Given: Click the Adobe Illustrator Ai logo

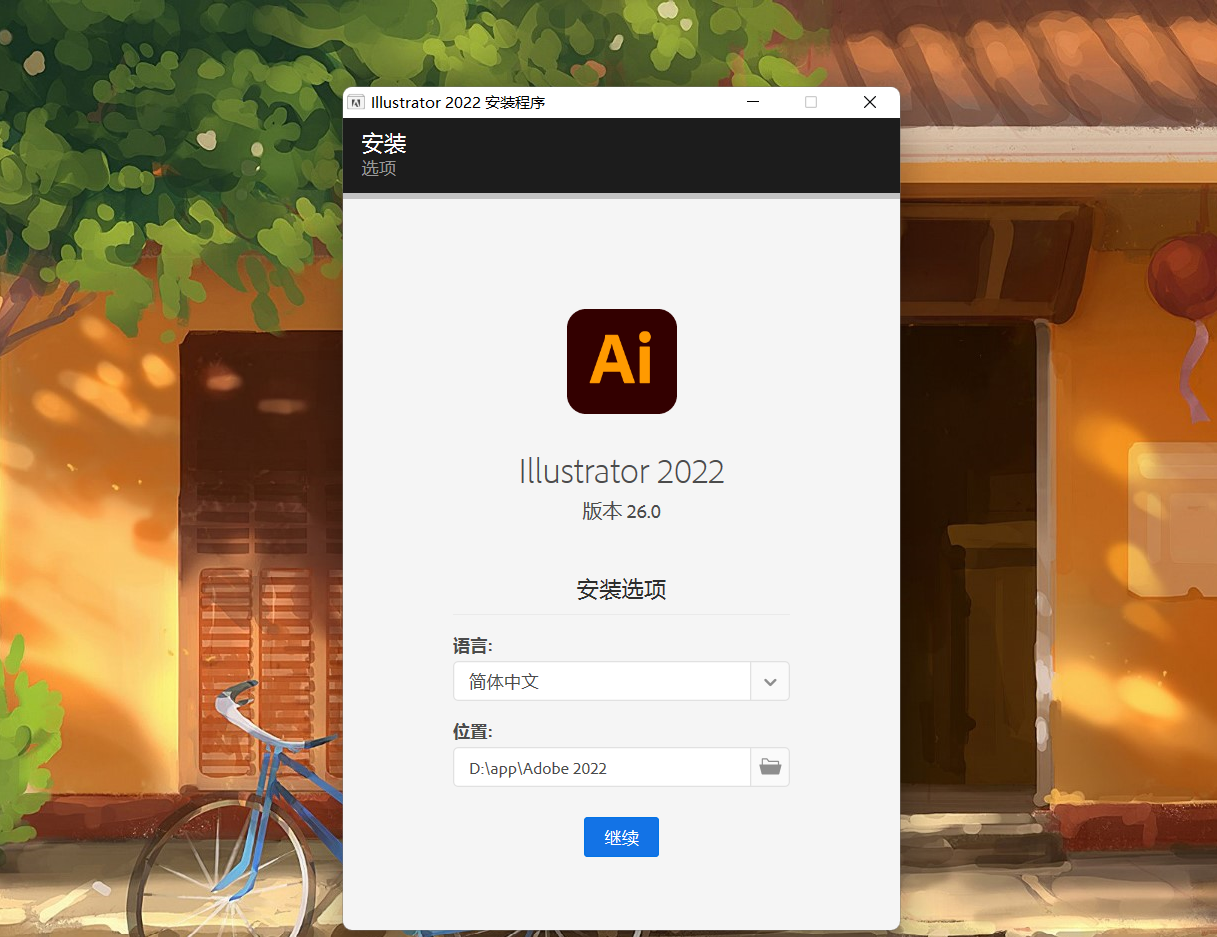Looking at the screenshot, I should 621,361.
